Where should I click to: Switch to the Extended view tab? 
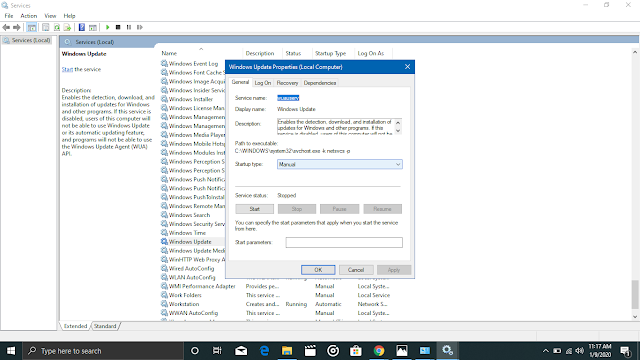click(x=76, y=326)
